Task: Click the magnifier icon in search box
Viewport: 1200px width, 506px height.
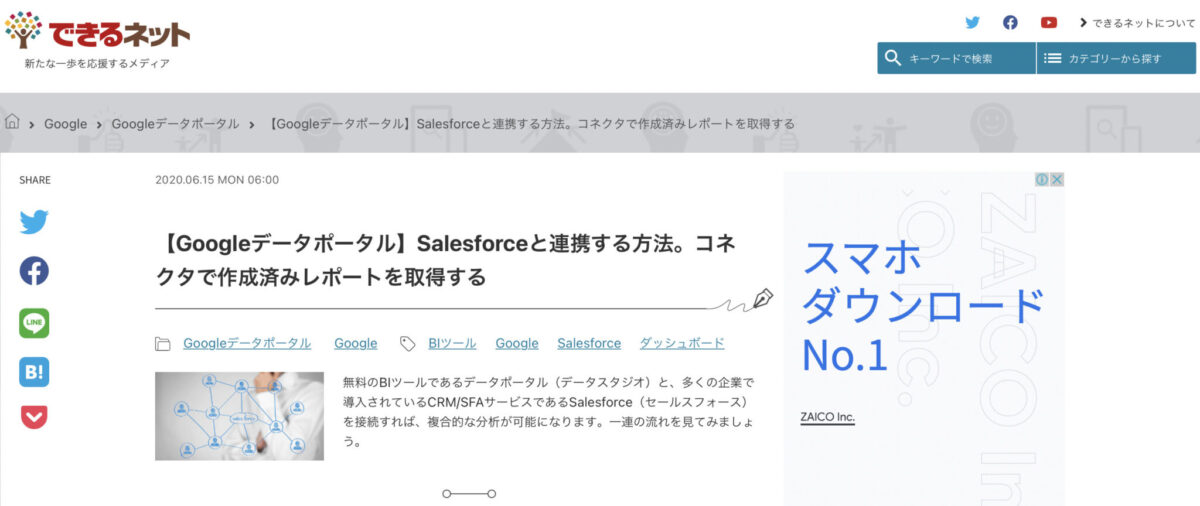Action: coord(893,58)
